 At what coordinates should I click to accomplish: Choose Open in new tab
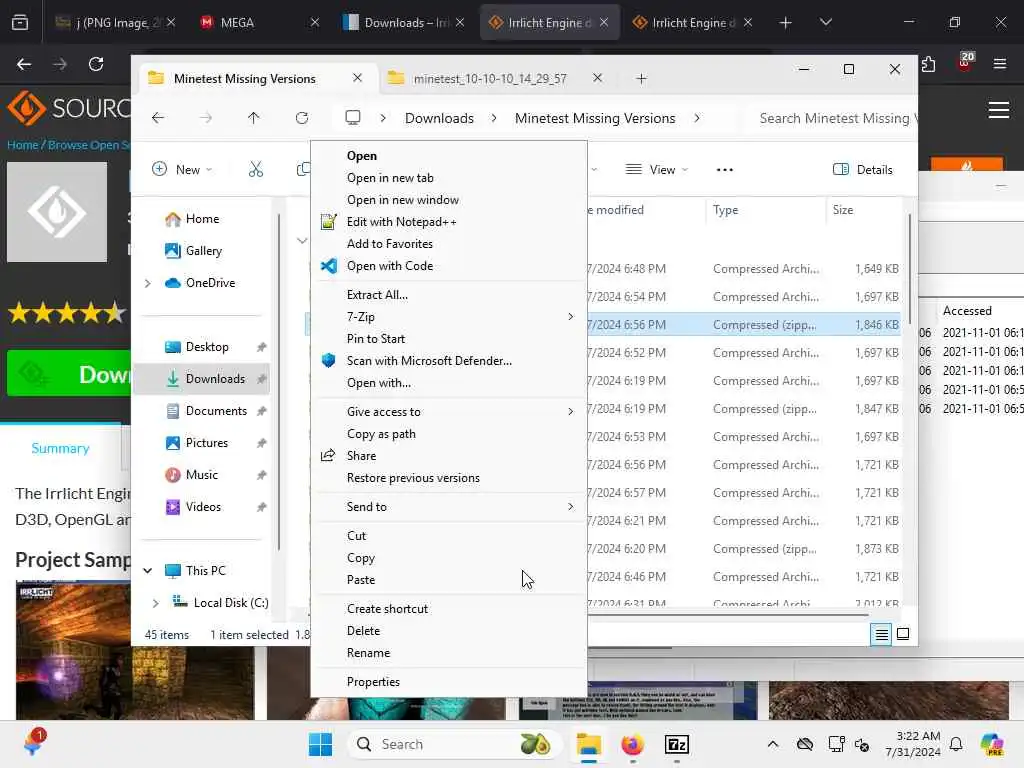[390, 178]
